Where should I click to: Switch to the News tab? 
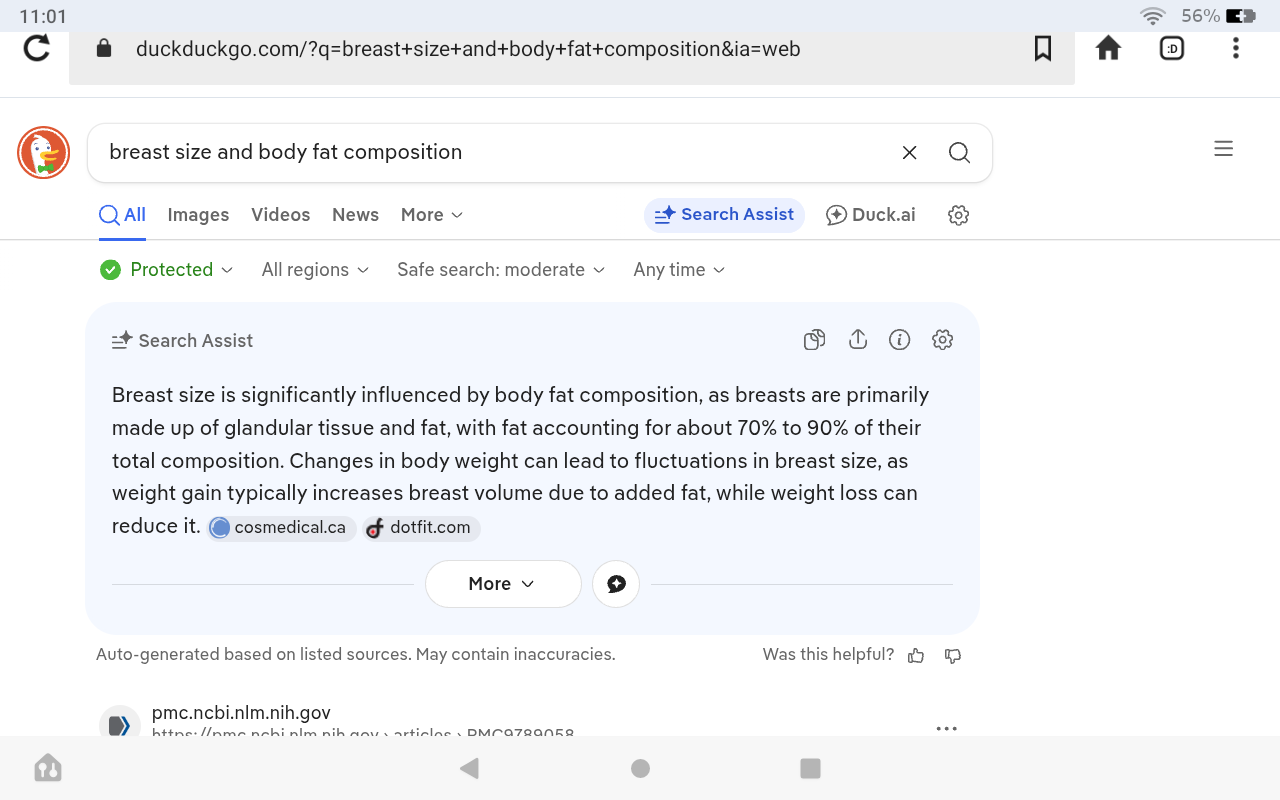click(x=355, y=215)
